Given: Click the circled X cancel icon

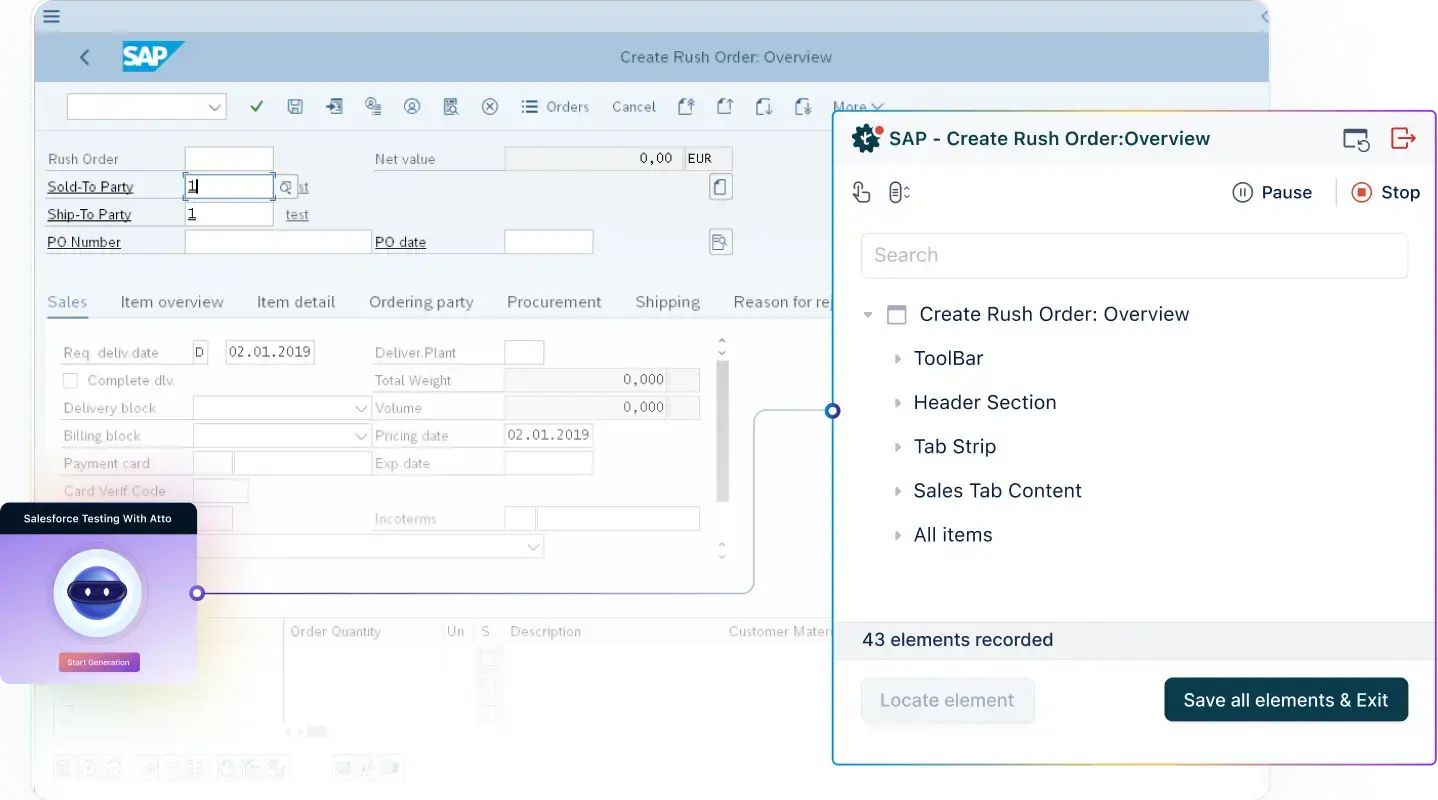Looking at the screenshot, I should (x=489, y=106).
